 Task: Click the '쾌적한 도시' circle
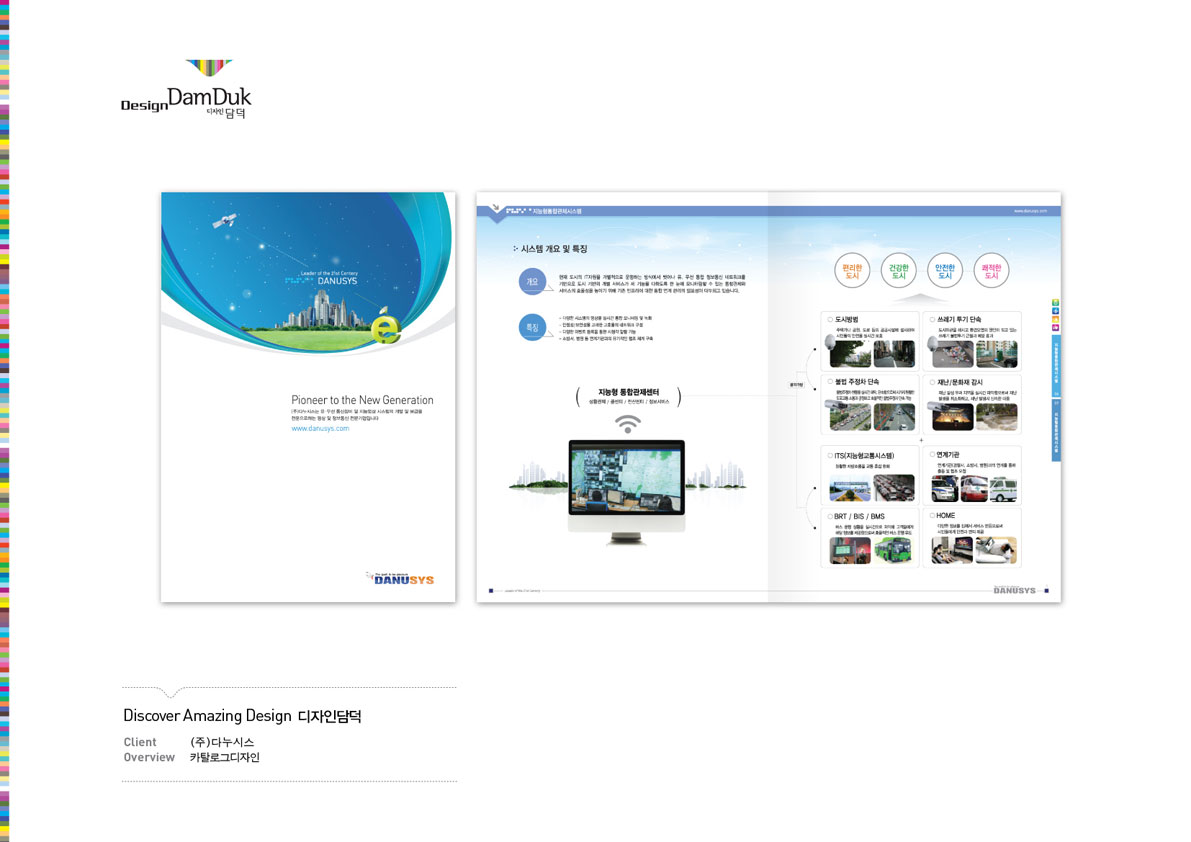[x=991, y=271]
